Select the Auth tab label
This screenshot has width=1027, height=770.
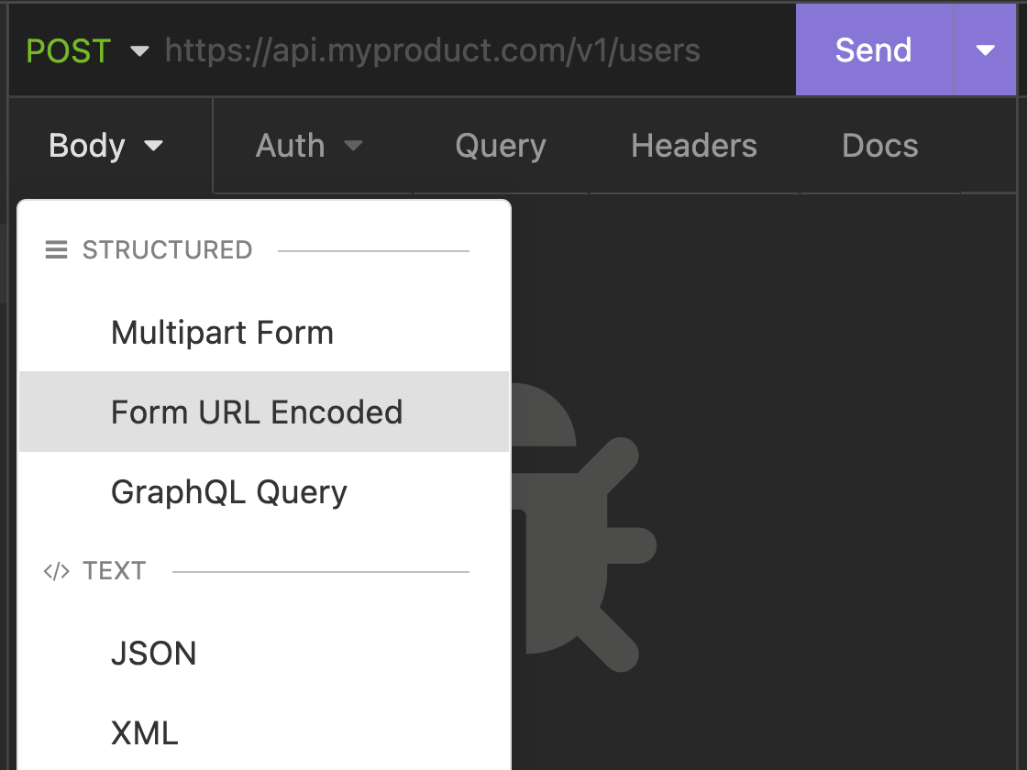[290, 146]
